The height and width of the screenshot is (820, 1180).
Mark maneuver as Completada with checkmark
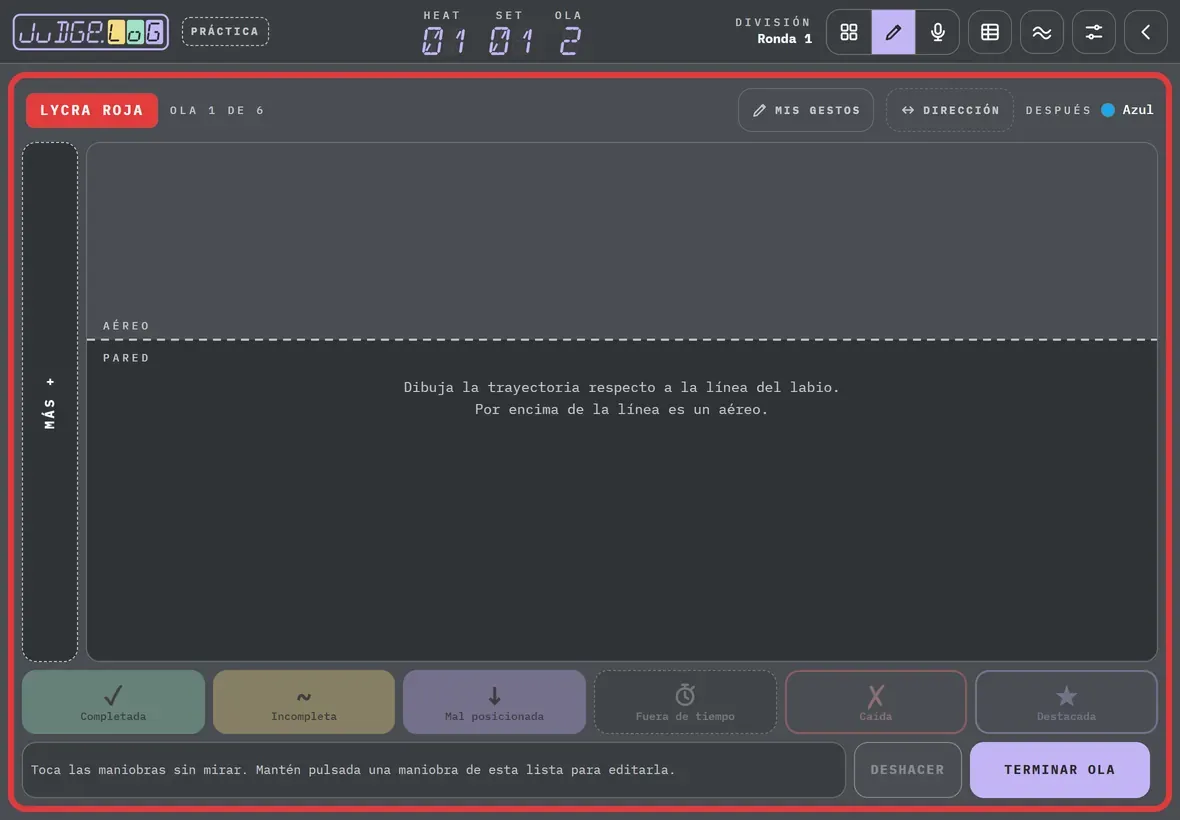pyautogui.click(x=114, y=702)
